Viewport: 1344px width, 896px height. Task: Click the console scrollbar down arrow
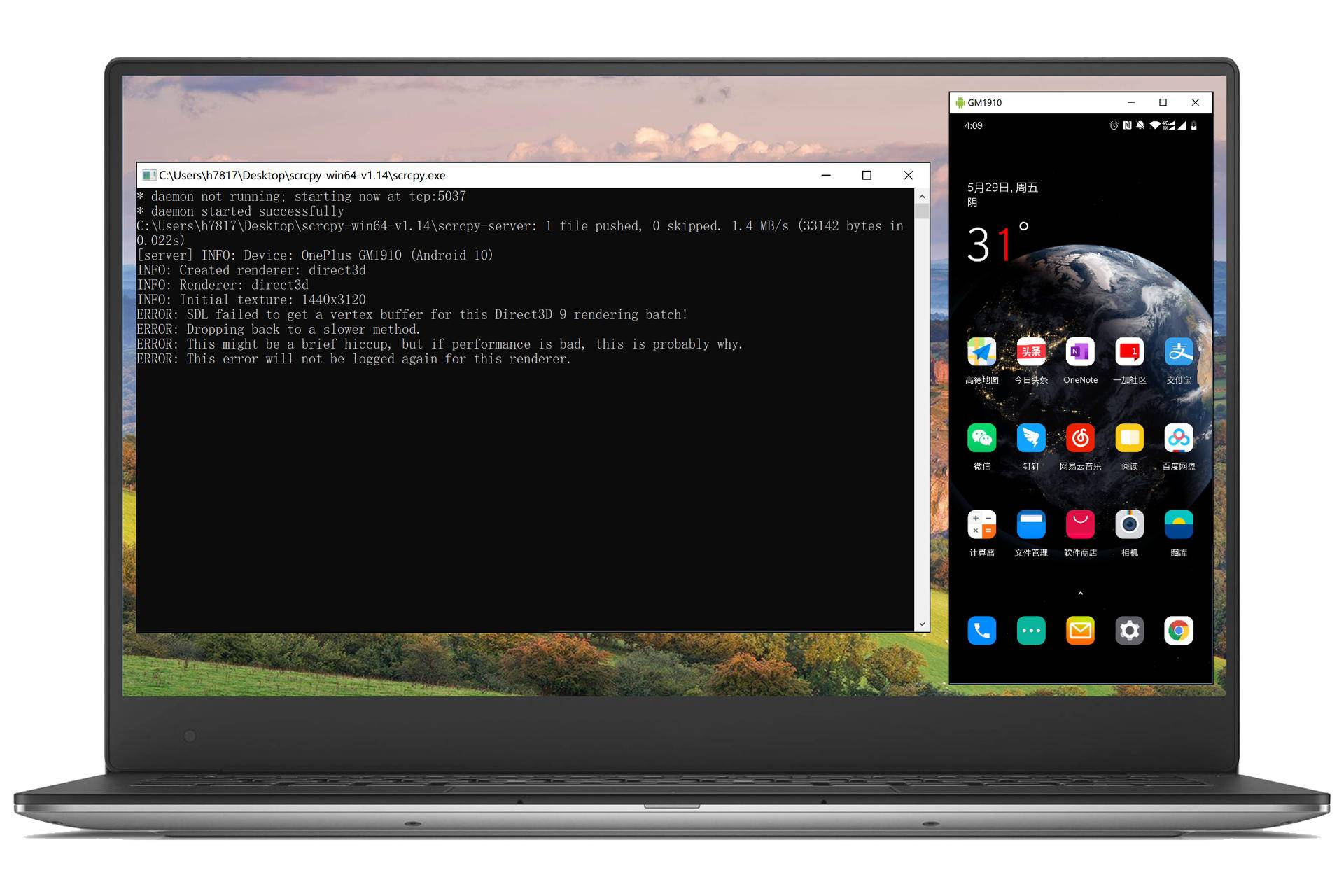[922, 624]
